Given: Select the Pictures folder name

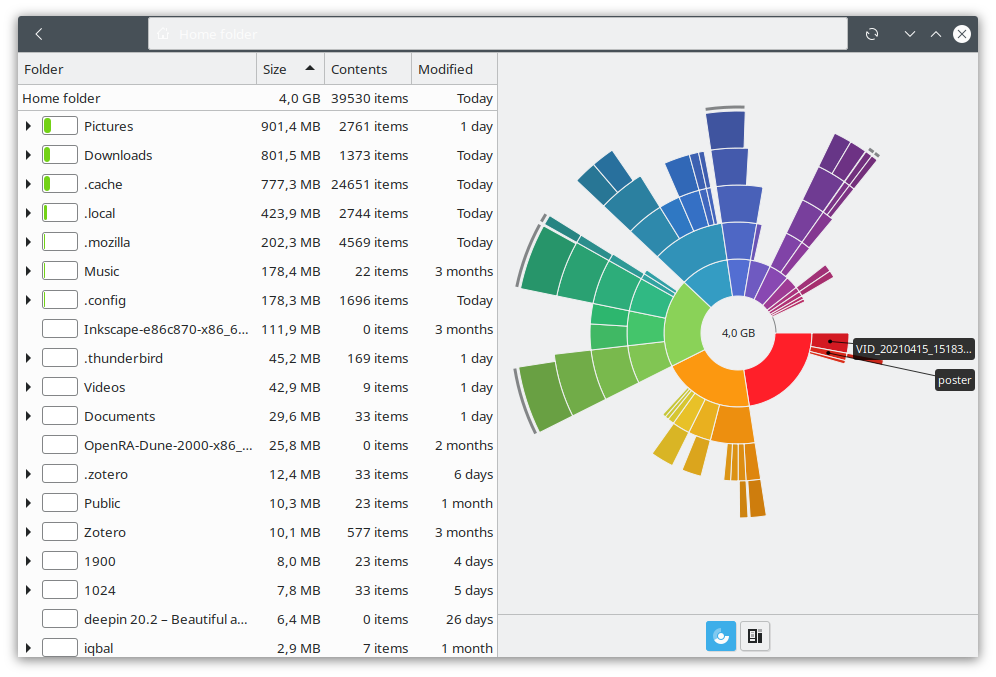Looking at the screenshot, I should click(x=109, y=126).
